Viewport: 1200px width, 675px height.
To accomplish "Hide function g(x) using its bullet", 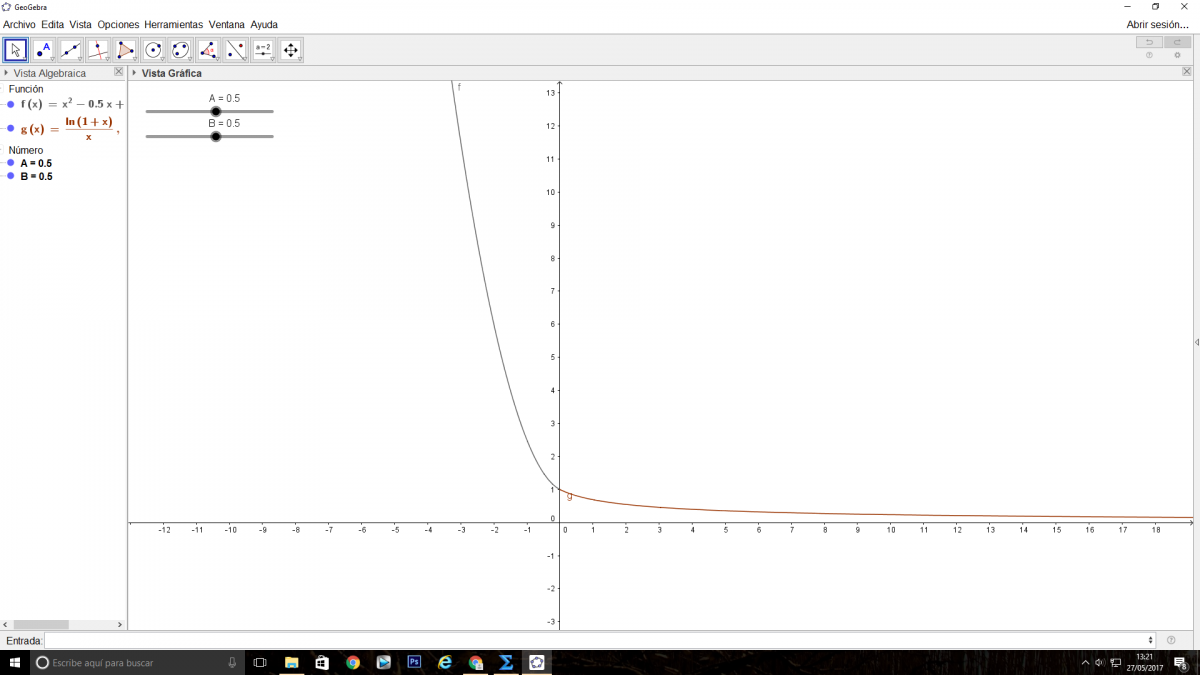I will [11, 129].
